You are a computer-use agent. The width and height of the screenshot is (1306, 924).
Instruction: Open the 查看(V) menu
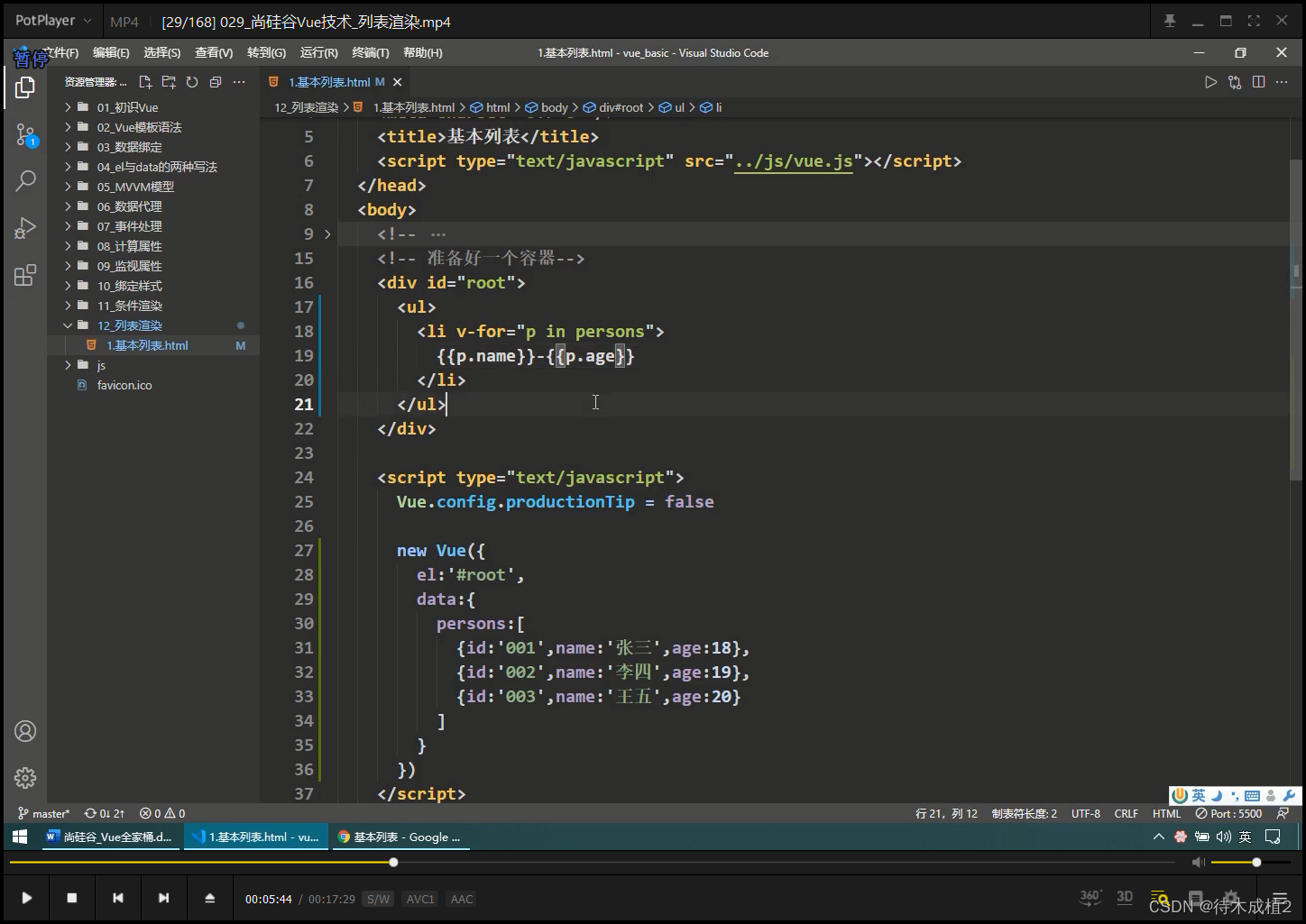point(214,53)
